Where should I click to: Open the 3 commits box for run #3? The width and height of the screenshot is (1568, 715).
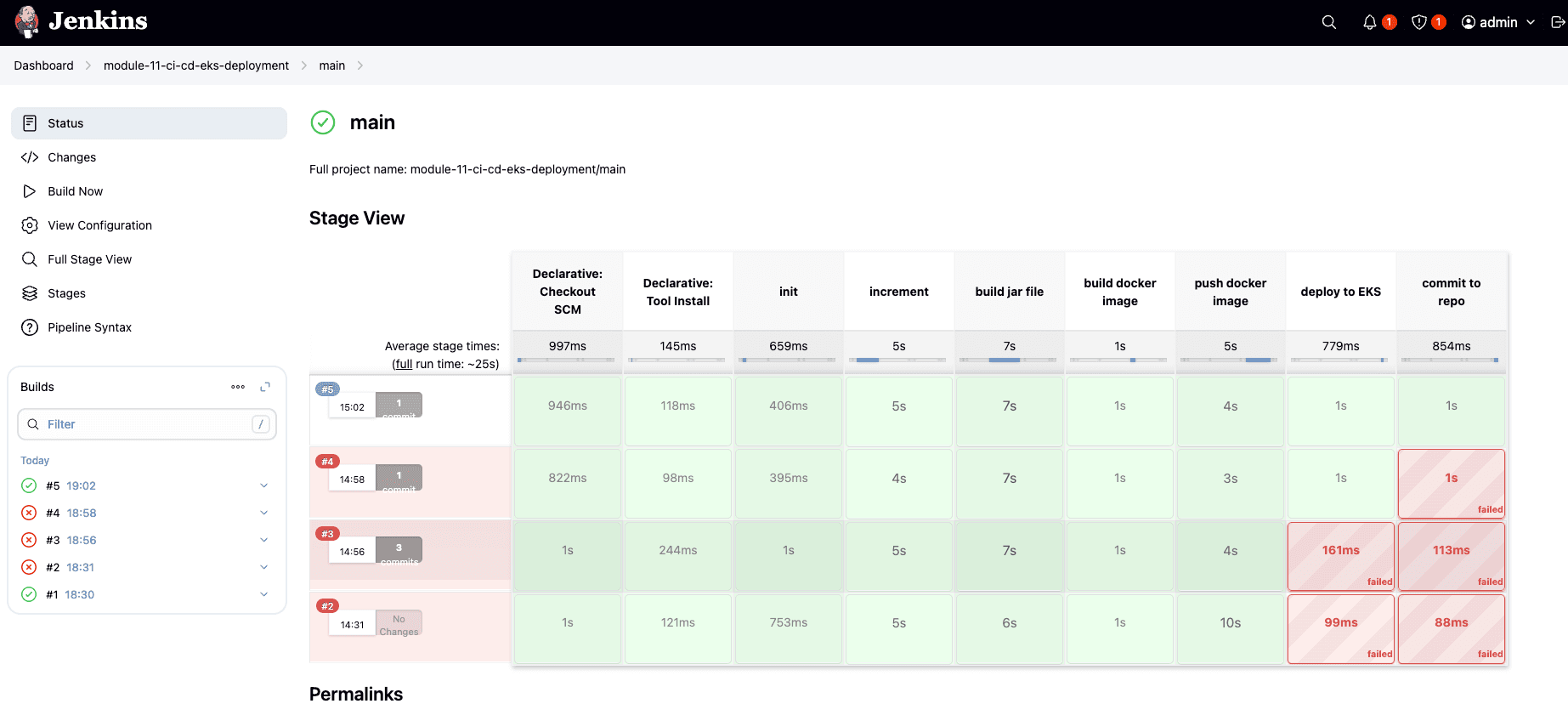coord(399,550)
